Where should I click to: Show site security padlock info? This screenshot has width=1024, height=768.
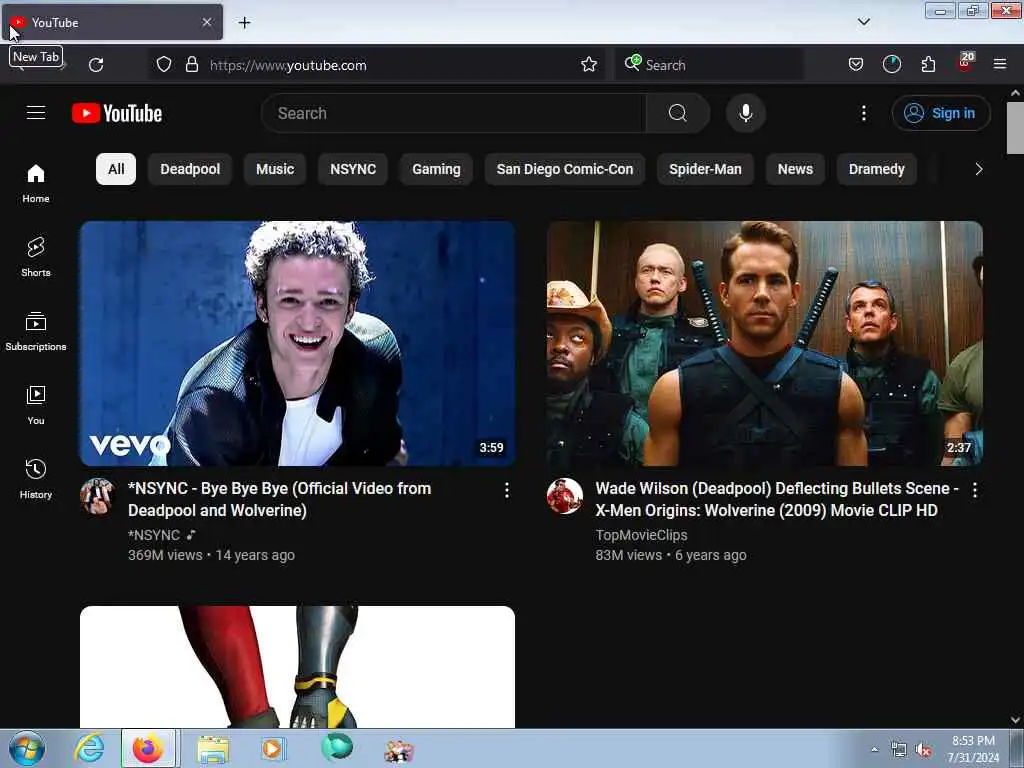pos(191,65)
